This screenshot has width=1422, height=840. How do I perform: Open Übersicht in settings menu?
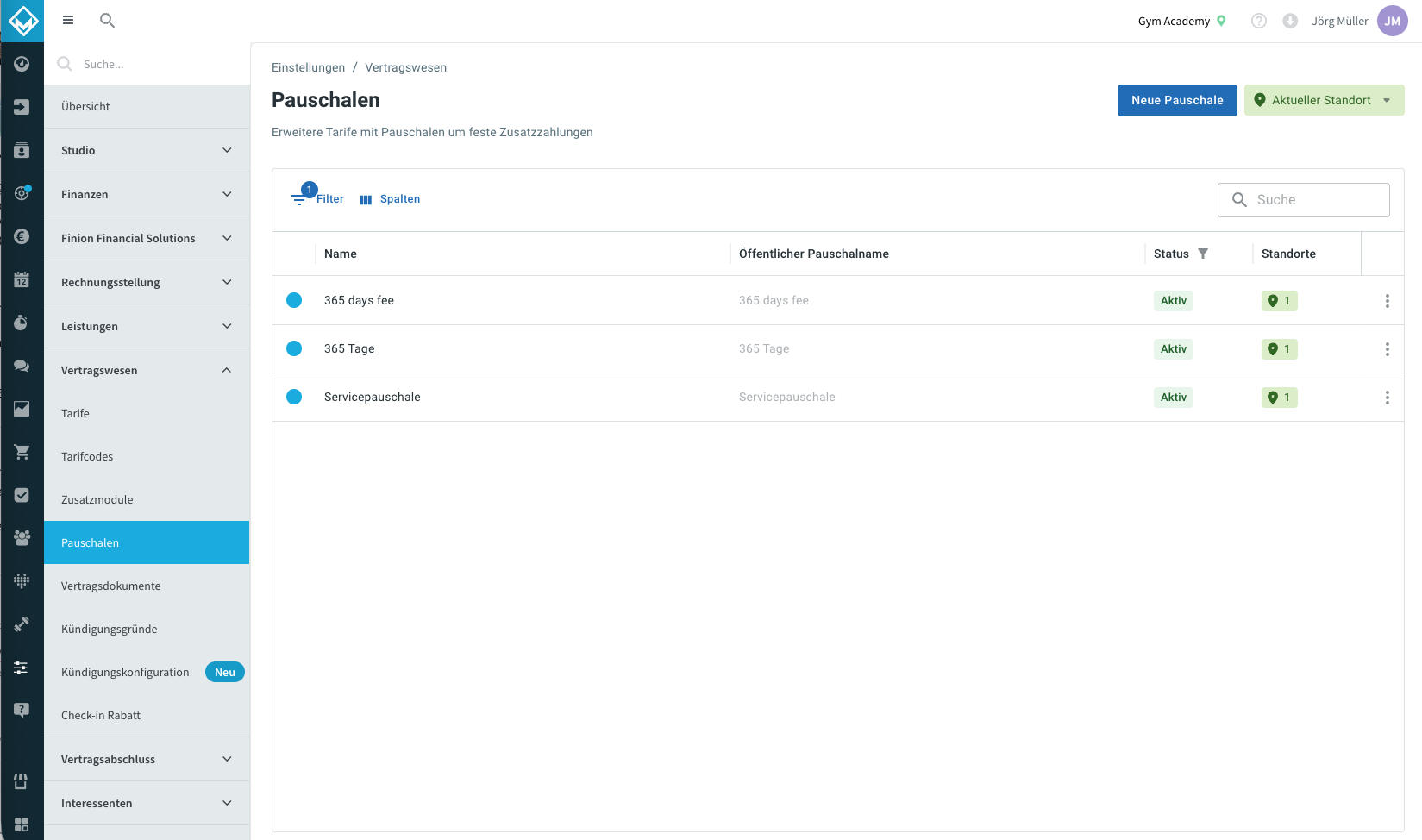click(x=147, y=106)
